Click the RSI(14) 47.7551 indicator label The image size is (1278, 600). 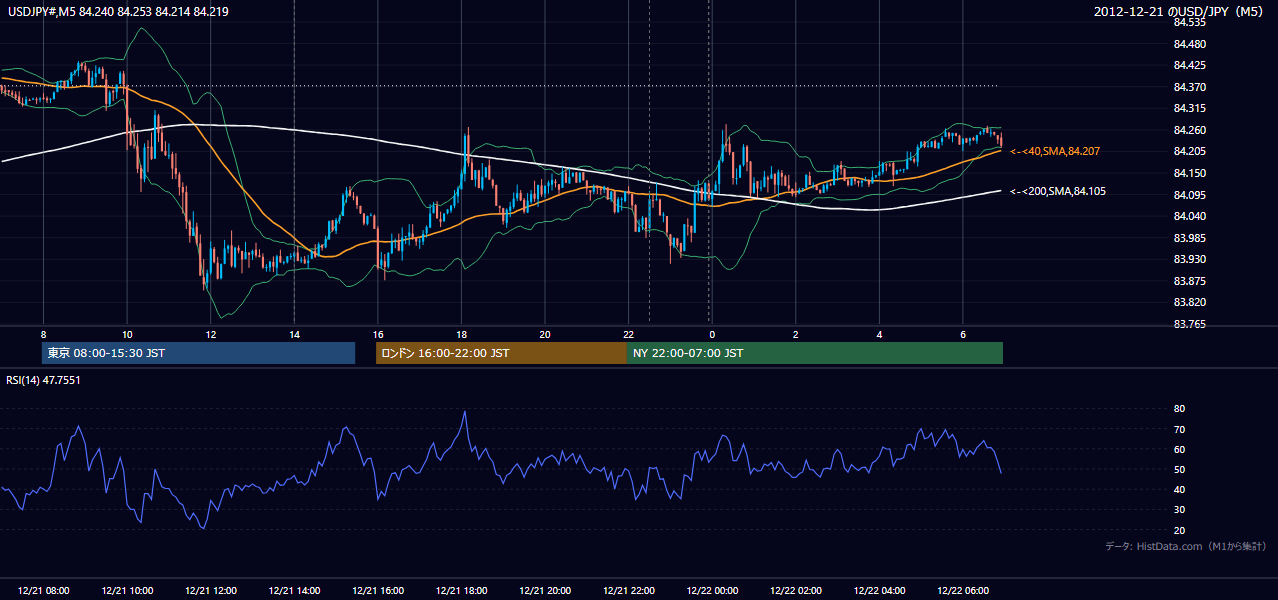pyautogui.click(x=43, y=380)
